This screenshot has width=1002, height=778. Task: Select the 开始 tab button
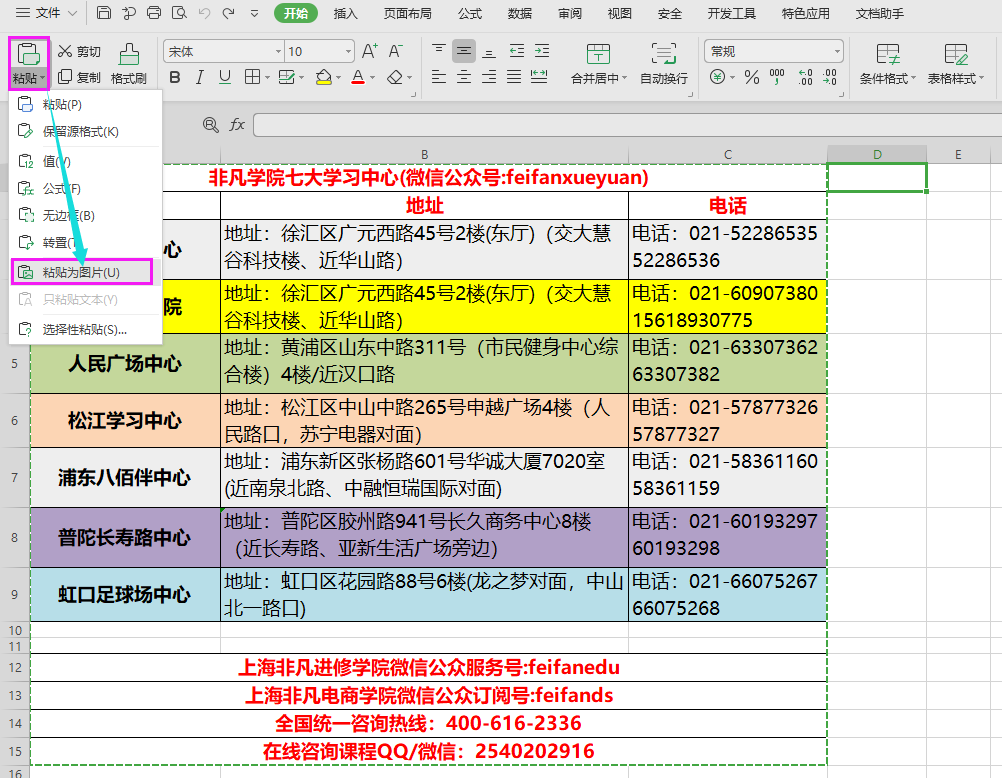[296, 13]
